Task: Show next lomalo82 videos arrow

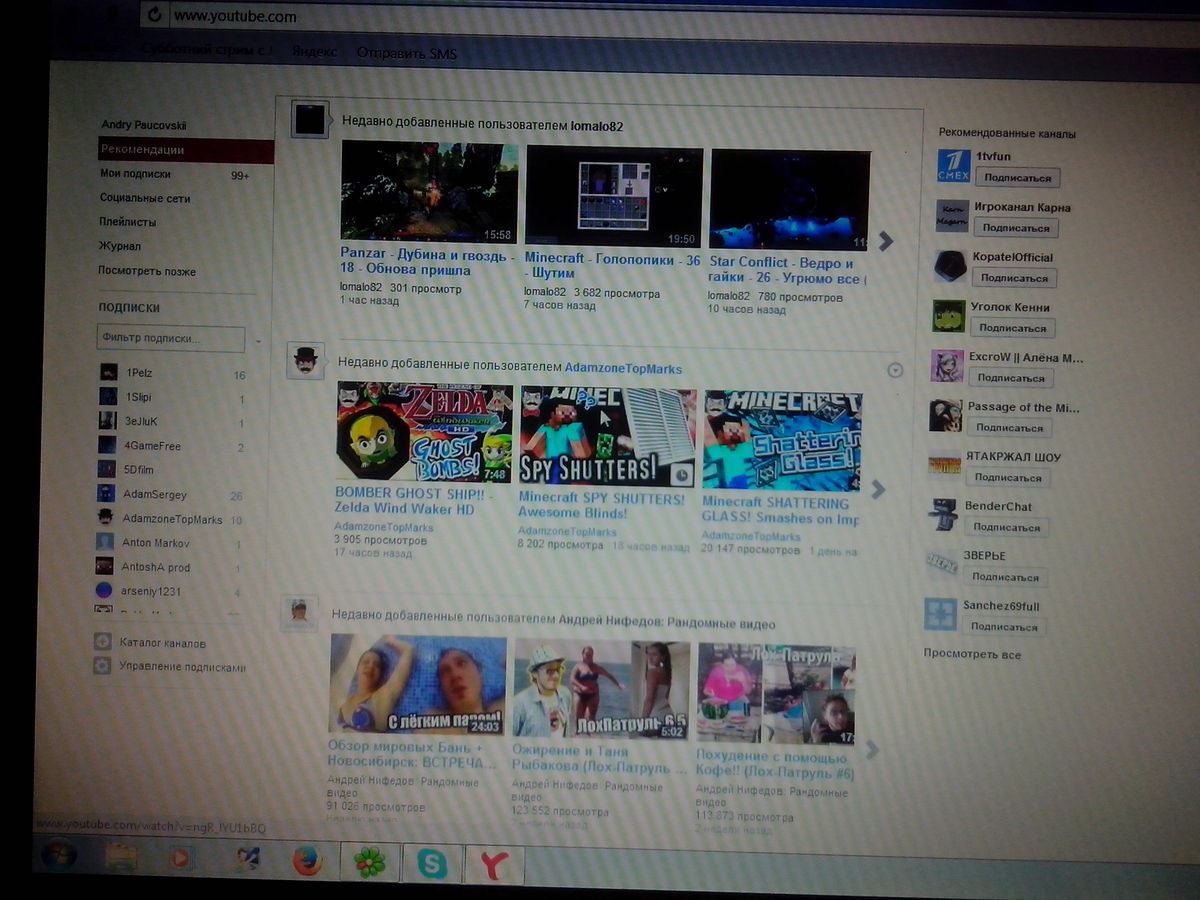Action: click(885, 240)
